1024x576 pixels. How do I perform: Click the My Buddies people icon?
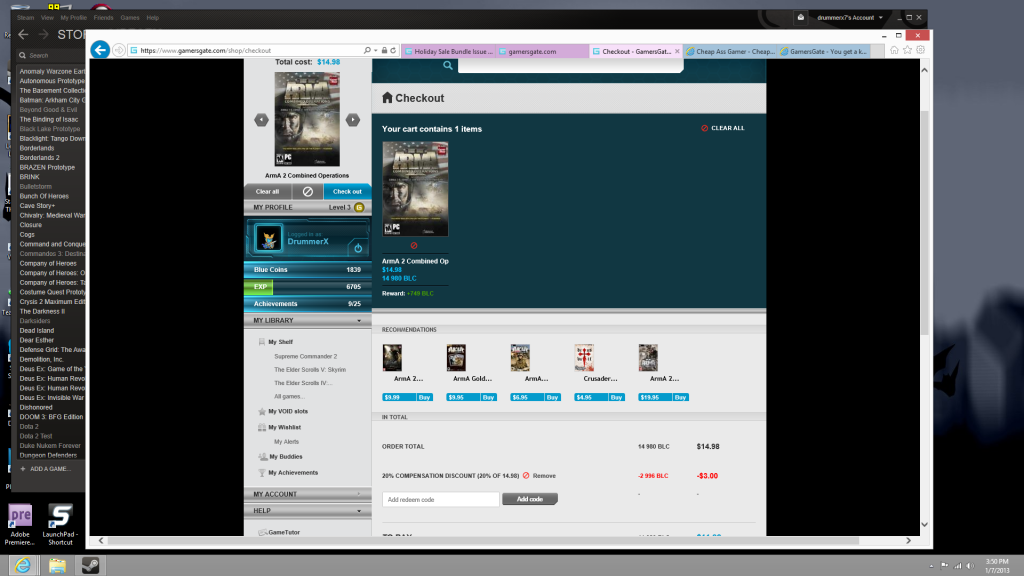point(263,456)
